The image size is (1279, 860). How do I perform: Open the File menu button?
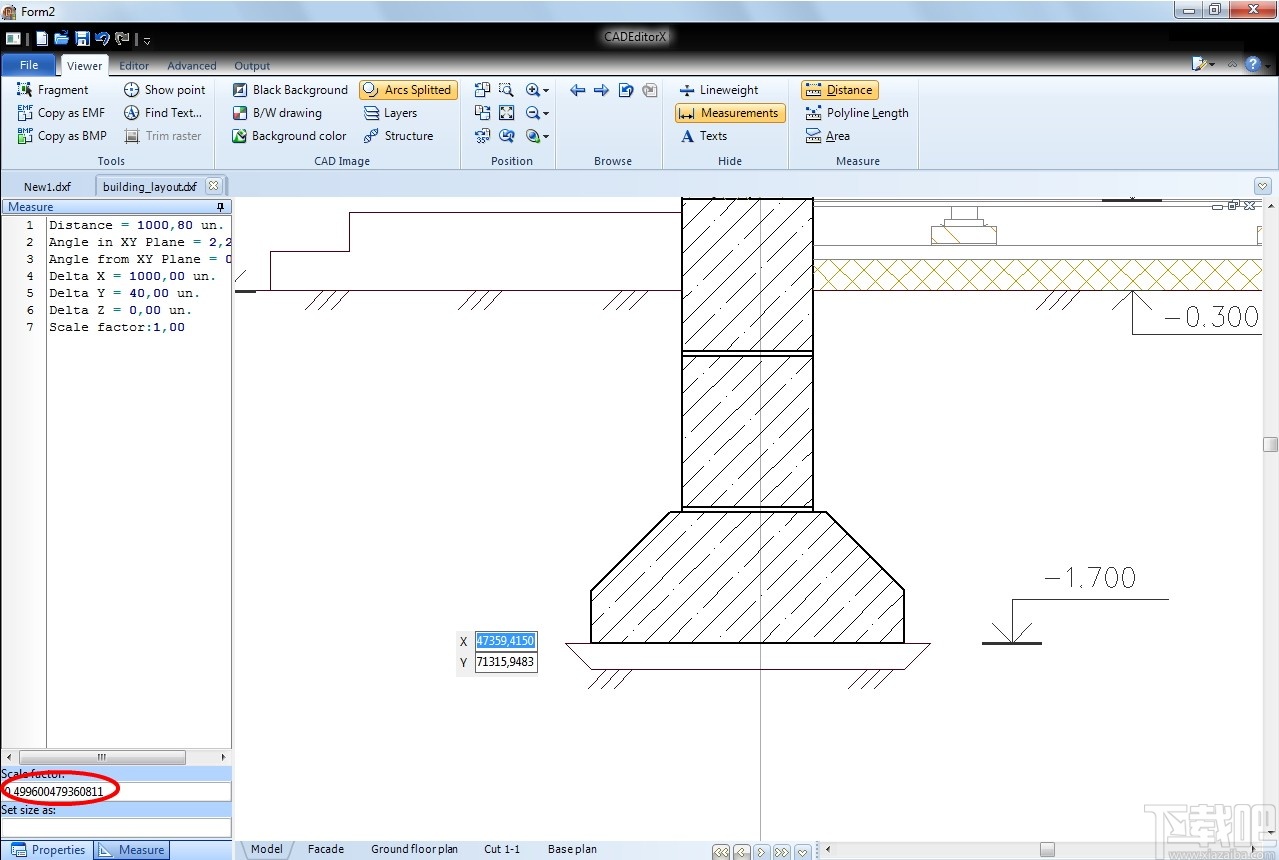coord(29,65)
